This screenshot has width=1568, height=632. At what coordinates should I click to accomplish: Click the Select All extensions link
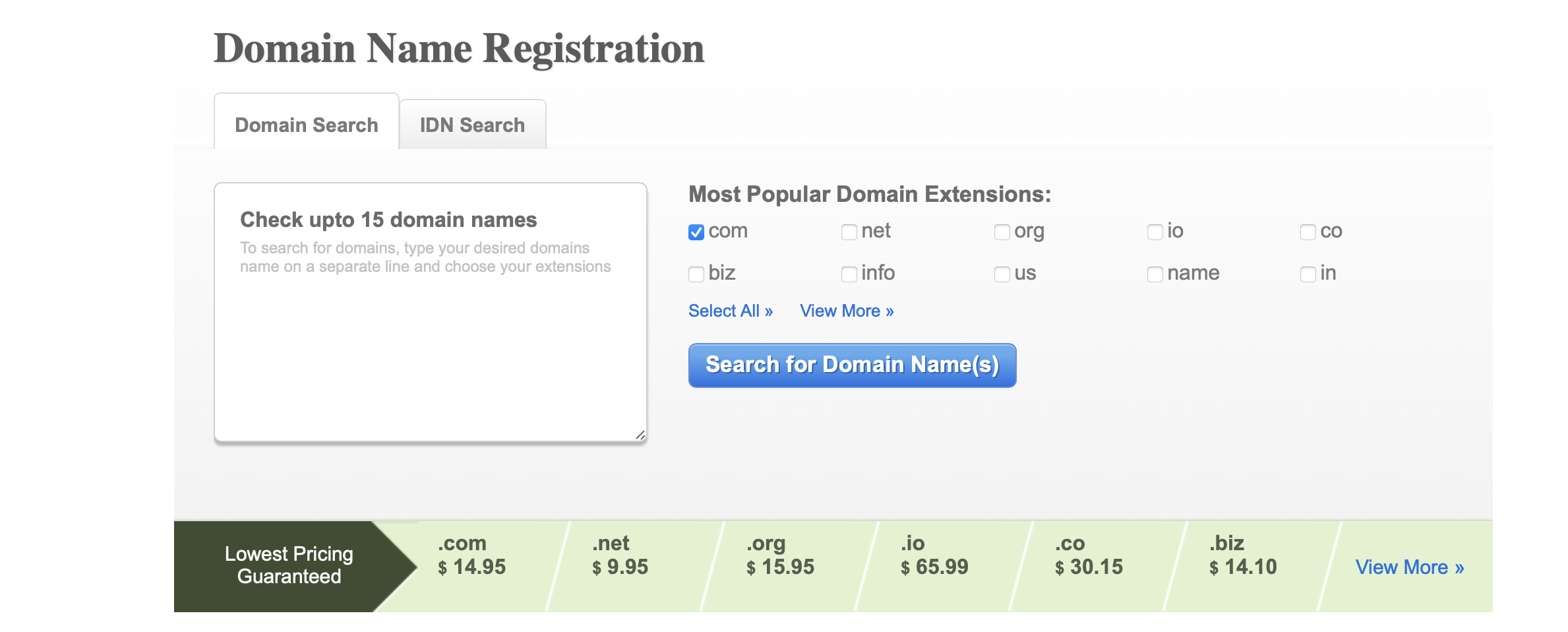730,311
